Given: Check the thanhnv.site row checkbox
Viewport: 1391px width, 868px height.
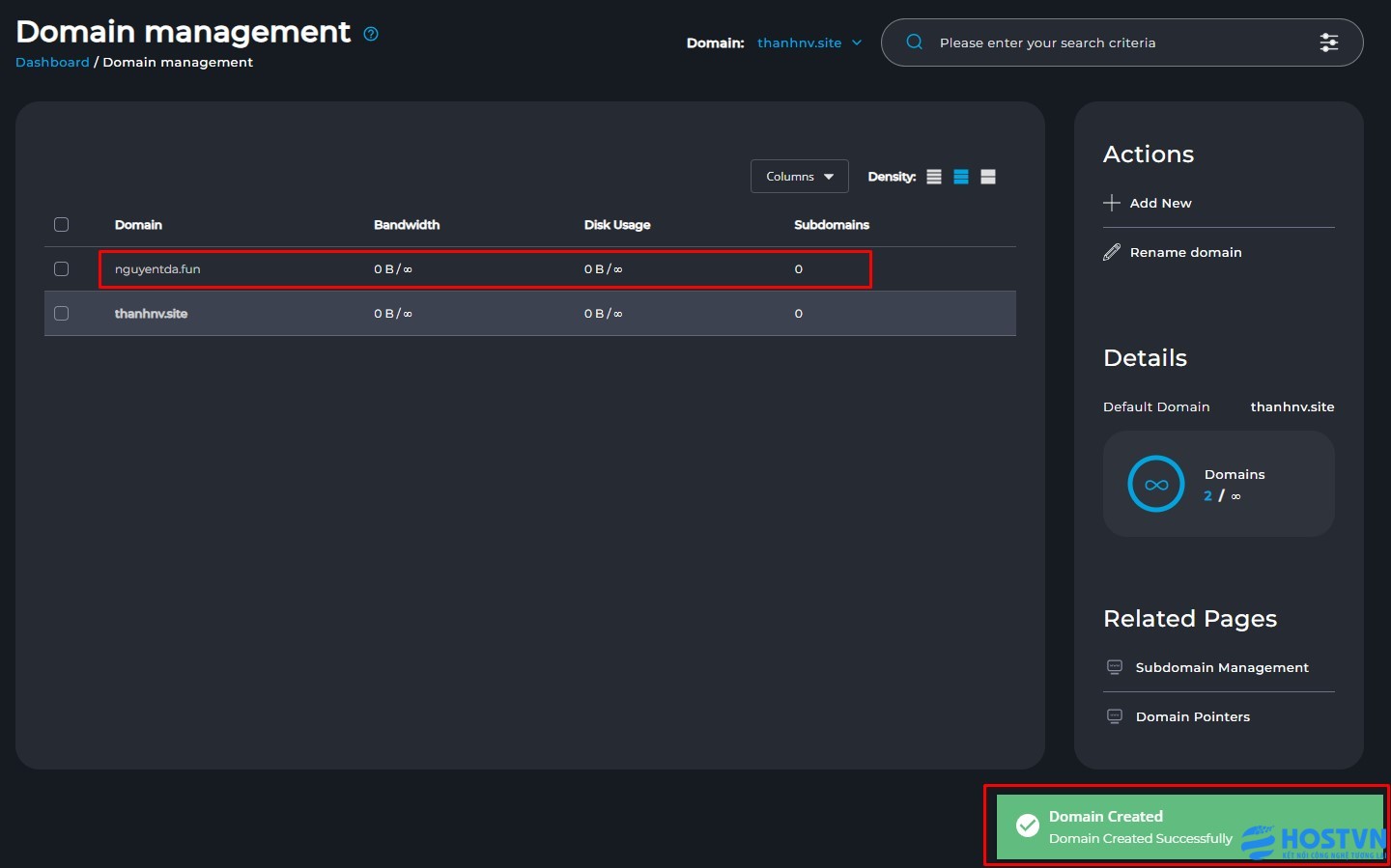Looking at the screenshot, I should [62, 314].
